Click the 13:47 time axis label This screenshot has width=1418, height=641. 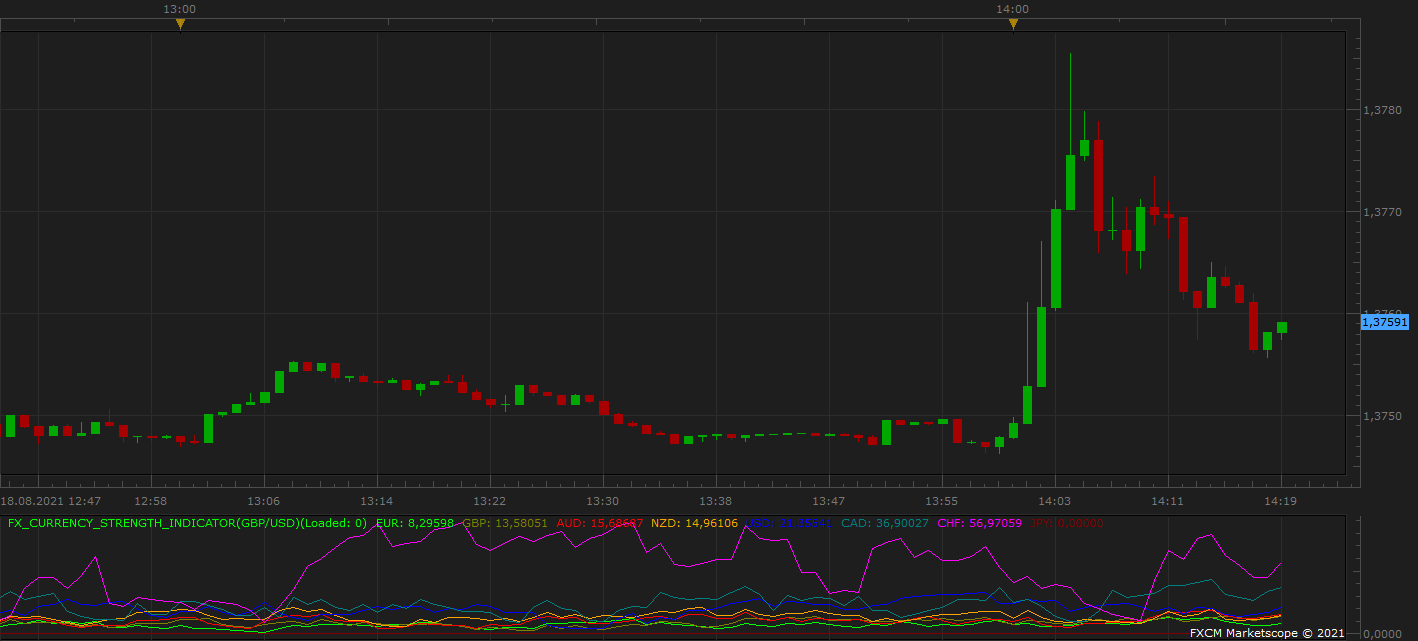point(829,500)
